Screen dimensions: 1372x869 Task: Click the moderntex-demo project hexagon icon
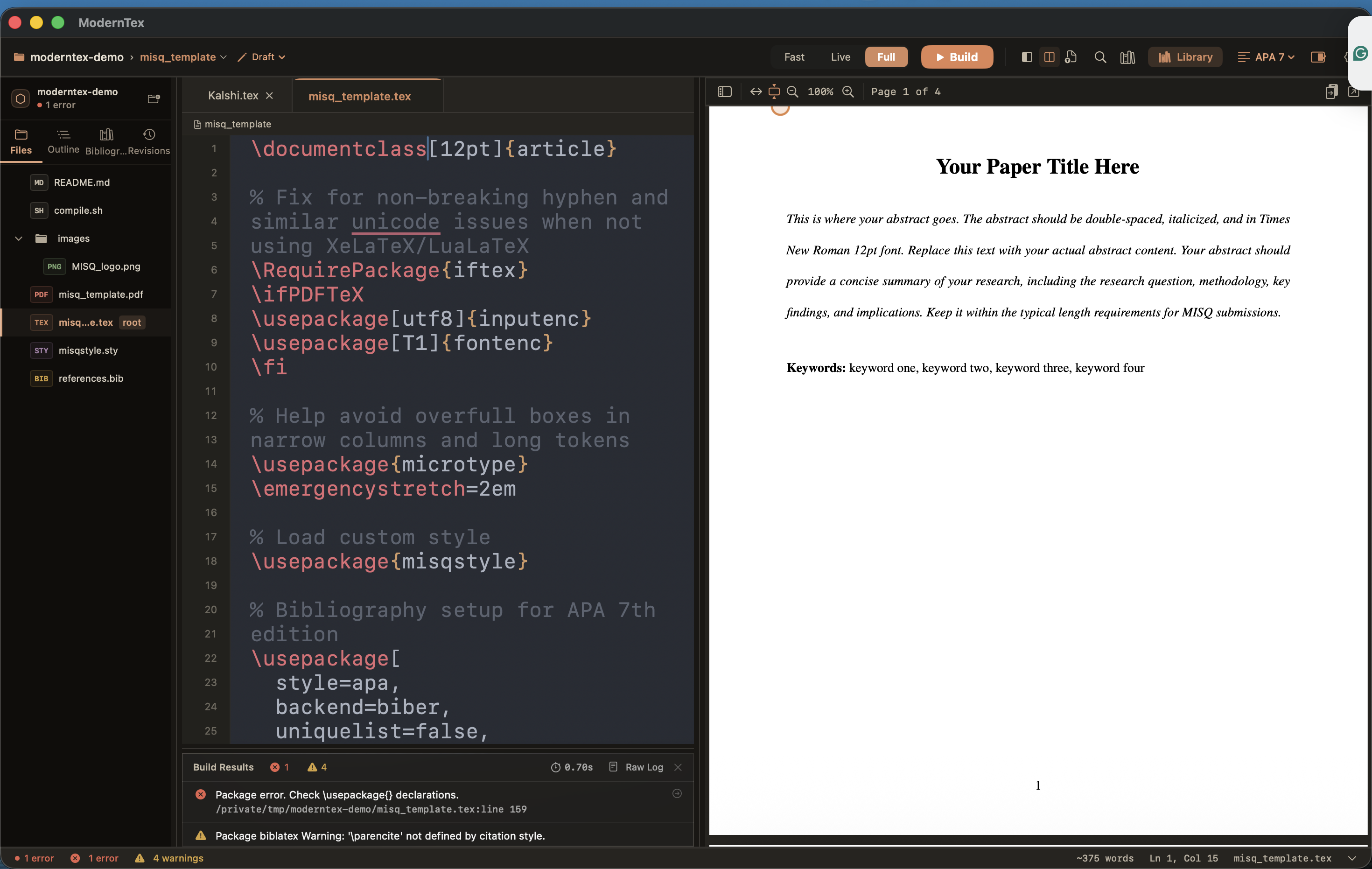pyautogui.click(x=21, y=98)
